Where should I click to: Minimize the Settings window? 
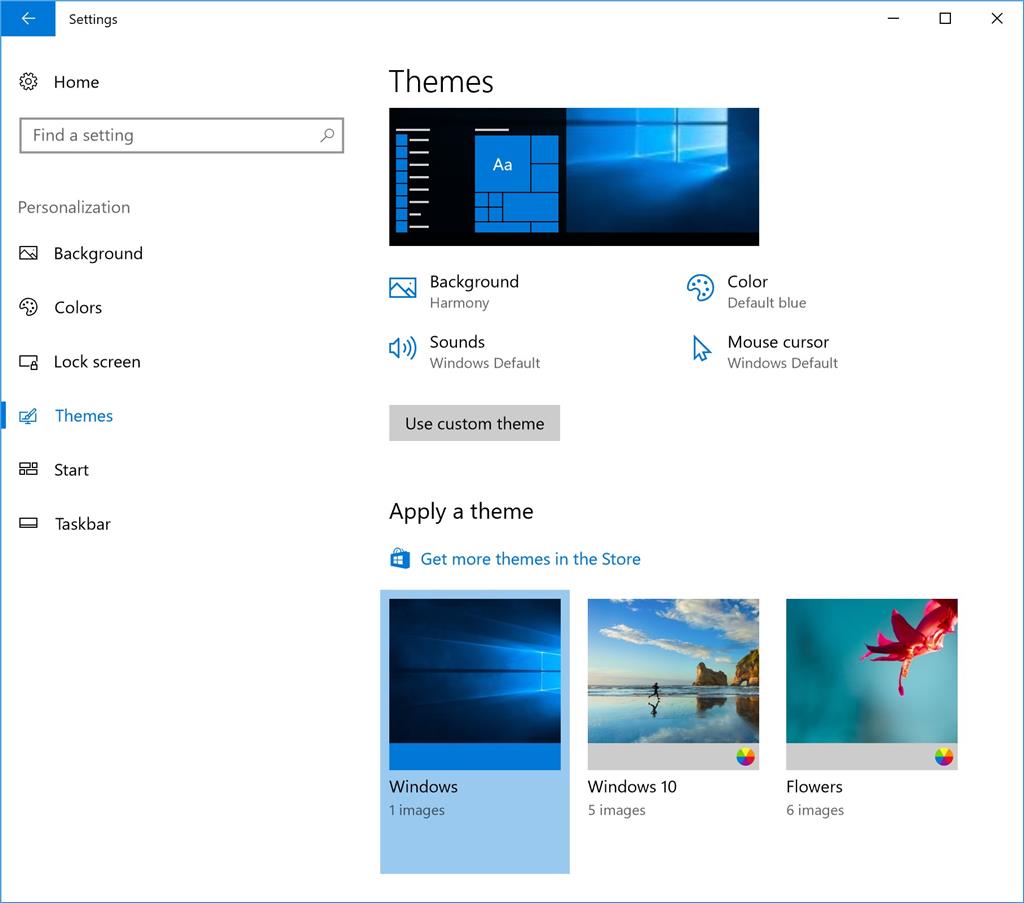(893, 18)
